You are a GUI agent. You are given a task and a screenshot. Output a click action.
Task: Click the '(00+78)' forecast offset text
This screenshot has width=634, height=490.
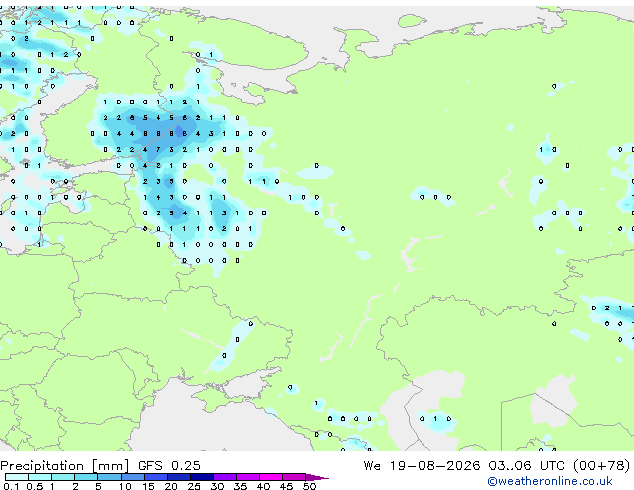(x=602, y=466)
